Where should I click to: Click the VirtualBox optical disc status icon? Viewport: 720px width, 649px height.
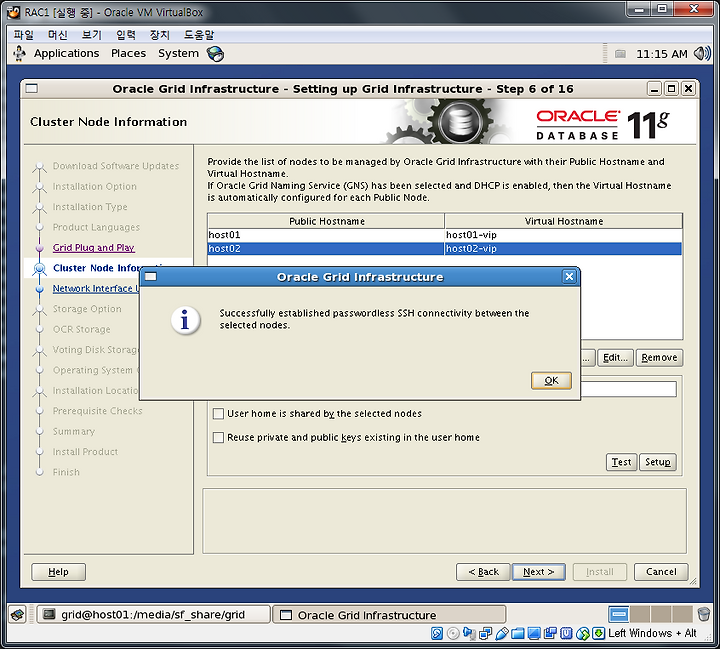[453, 633]
